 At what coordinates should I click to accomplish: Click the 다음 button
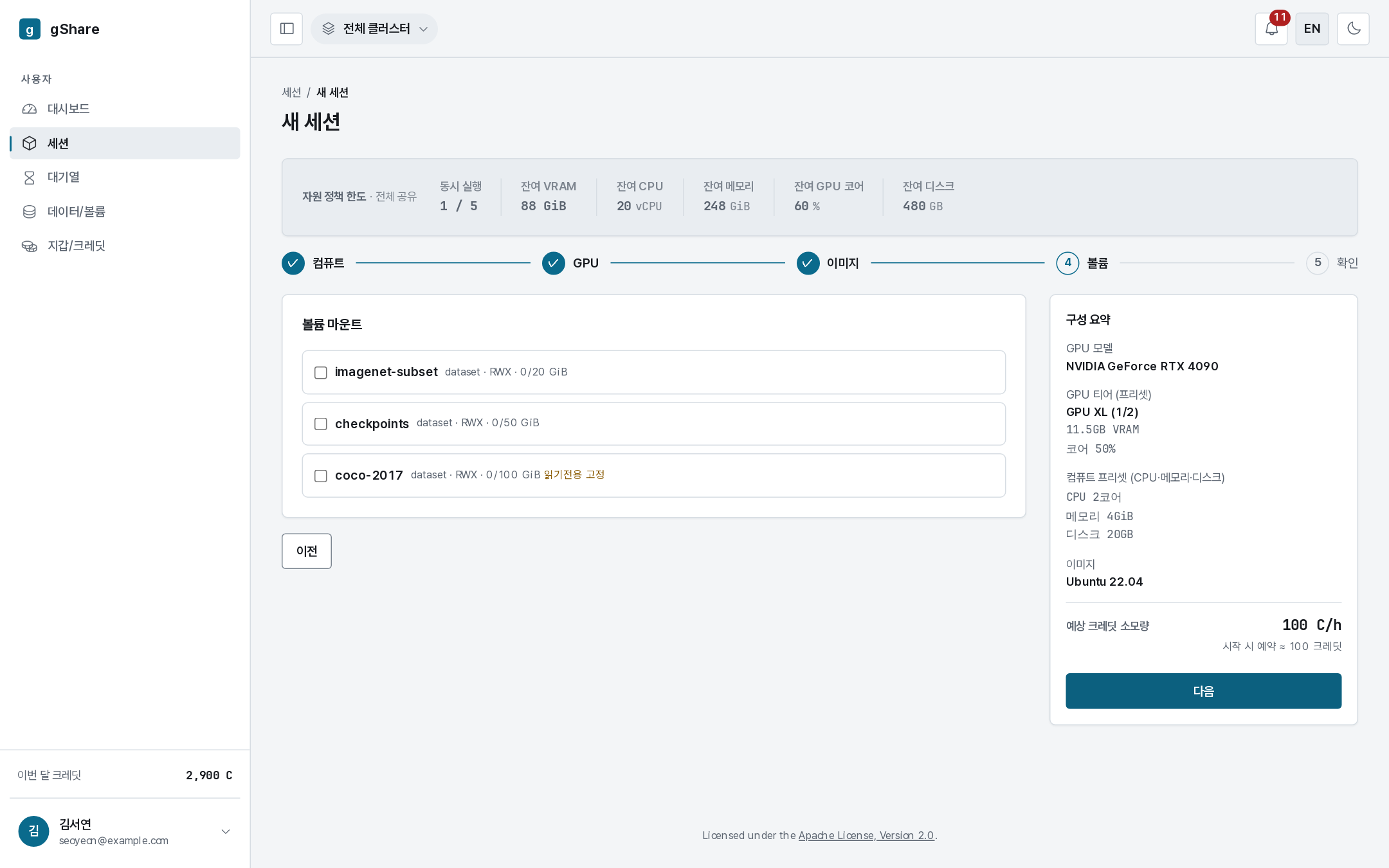tap(1203, 691)
